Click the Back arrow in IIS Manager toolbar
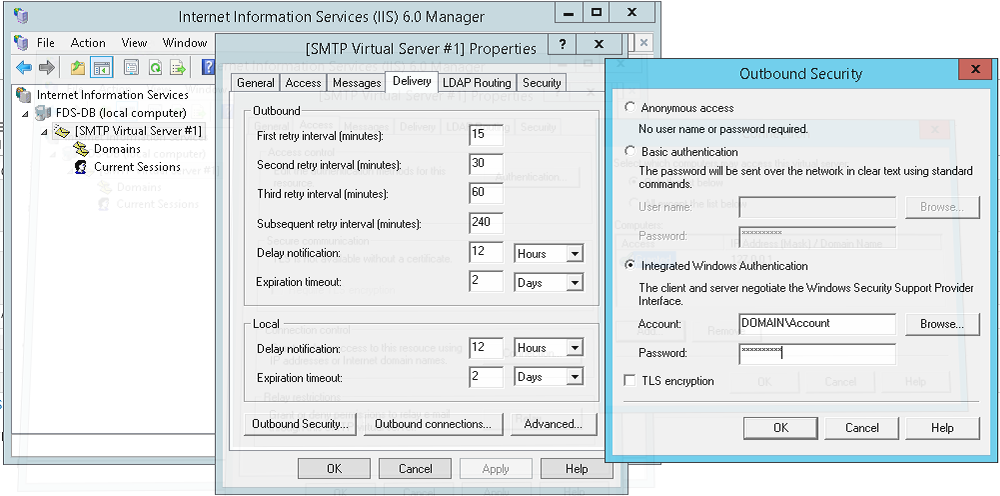 pos(24,67)
